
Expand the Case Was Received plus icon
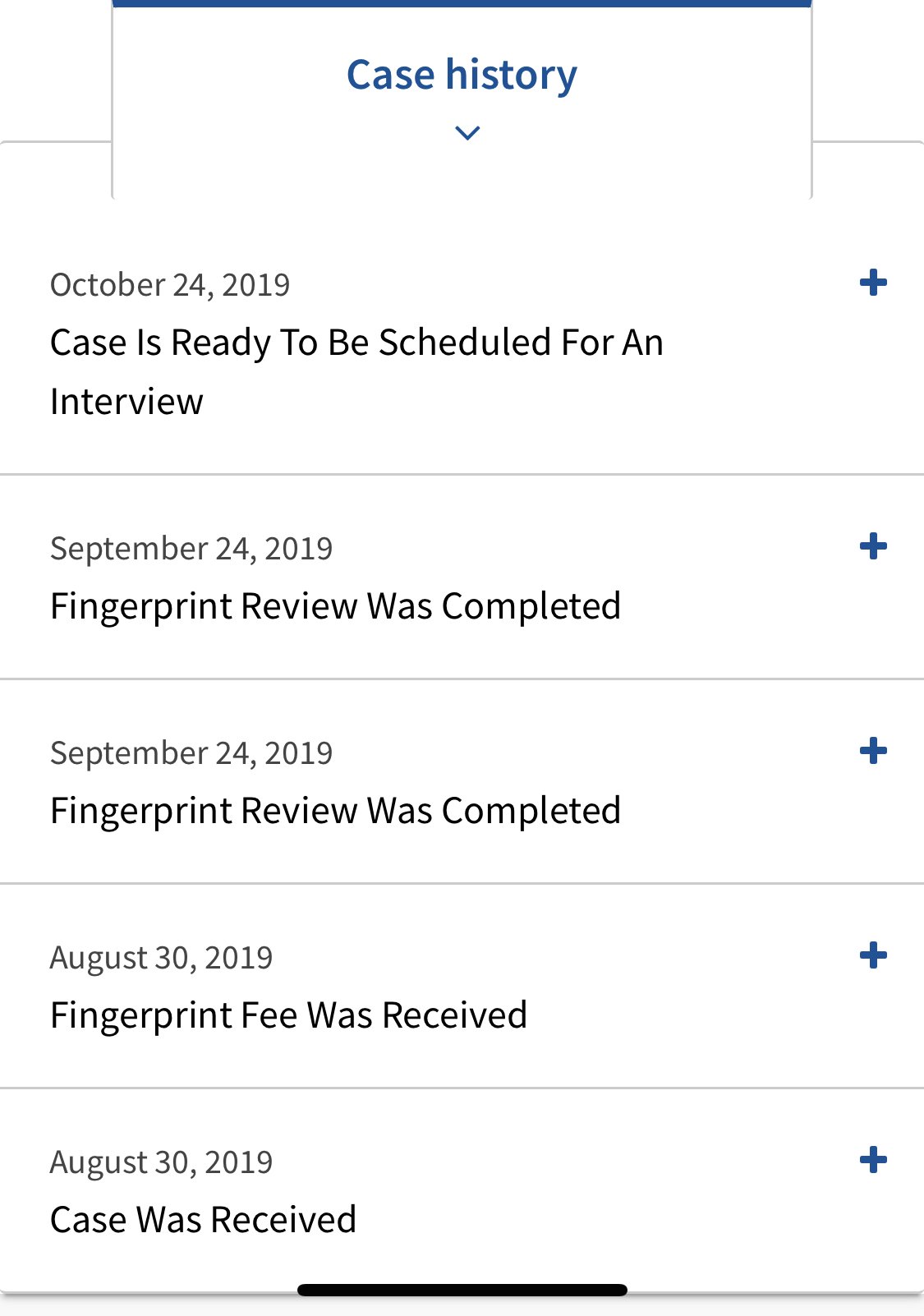872,1160
